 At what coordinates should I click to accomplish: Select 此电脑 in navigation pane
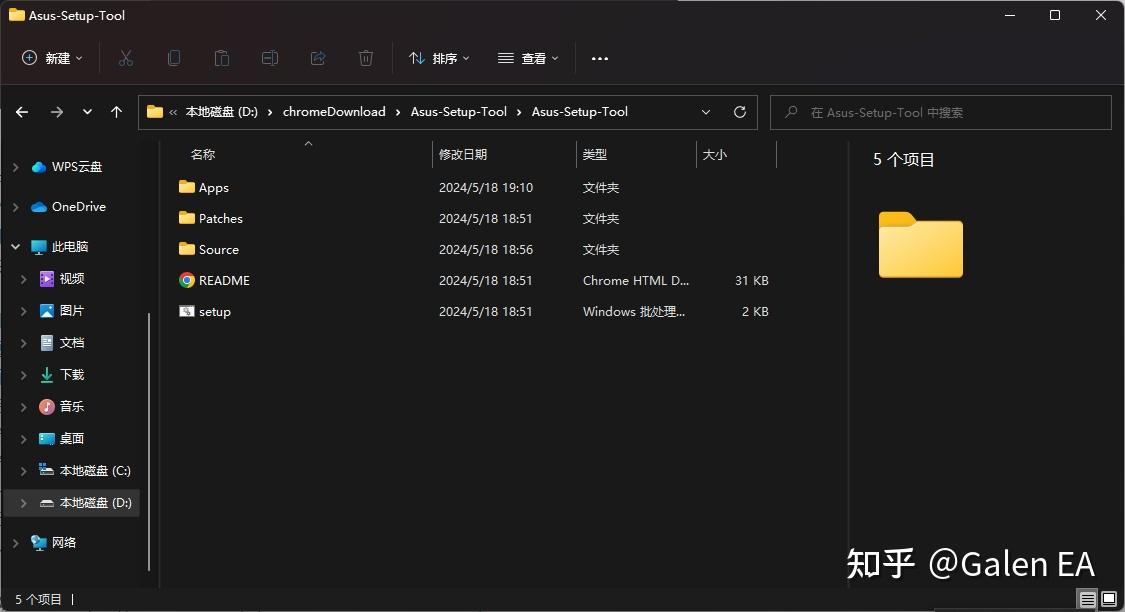[72, 246]
